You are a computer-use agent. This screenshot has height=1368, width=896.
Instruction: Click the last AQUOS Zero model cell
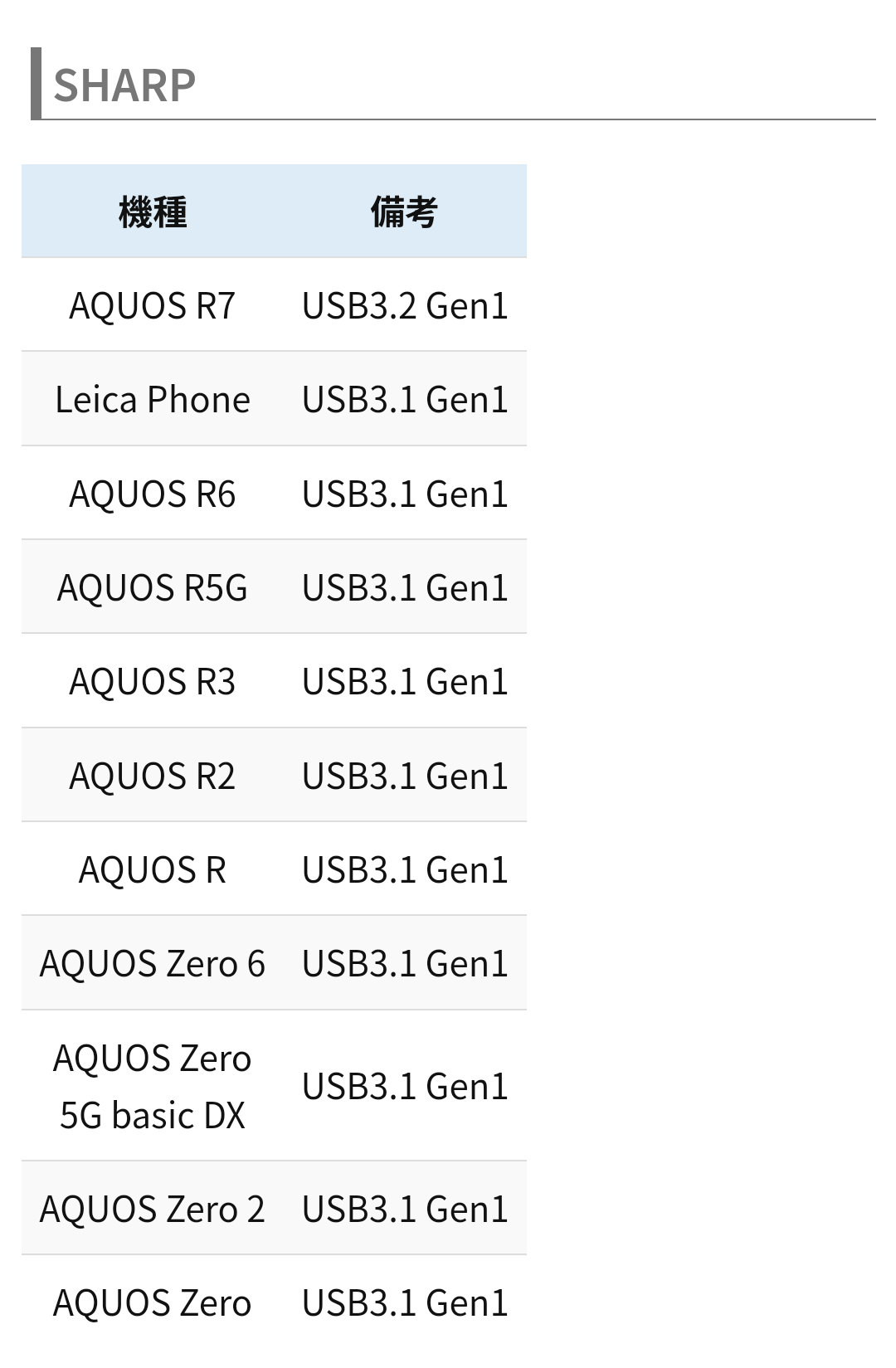(153, 1302)
